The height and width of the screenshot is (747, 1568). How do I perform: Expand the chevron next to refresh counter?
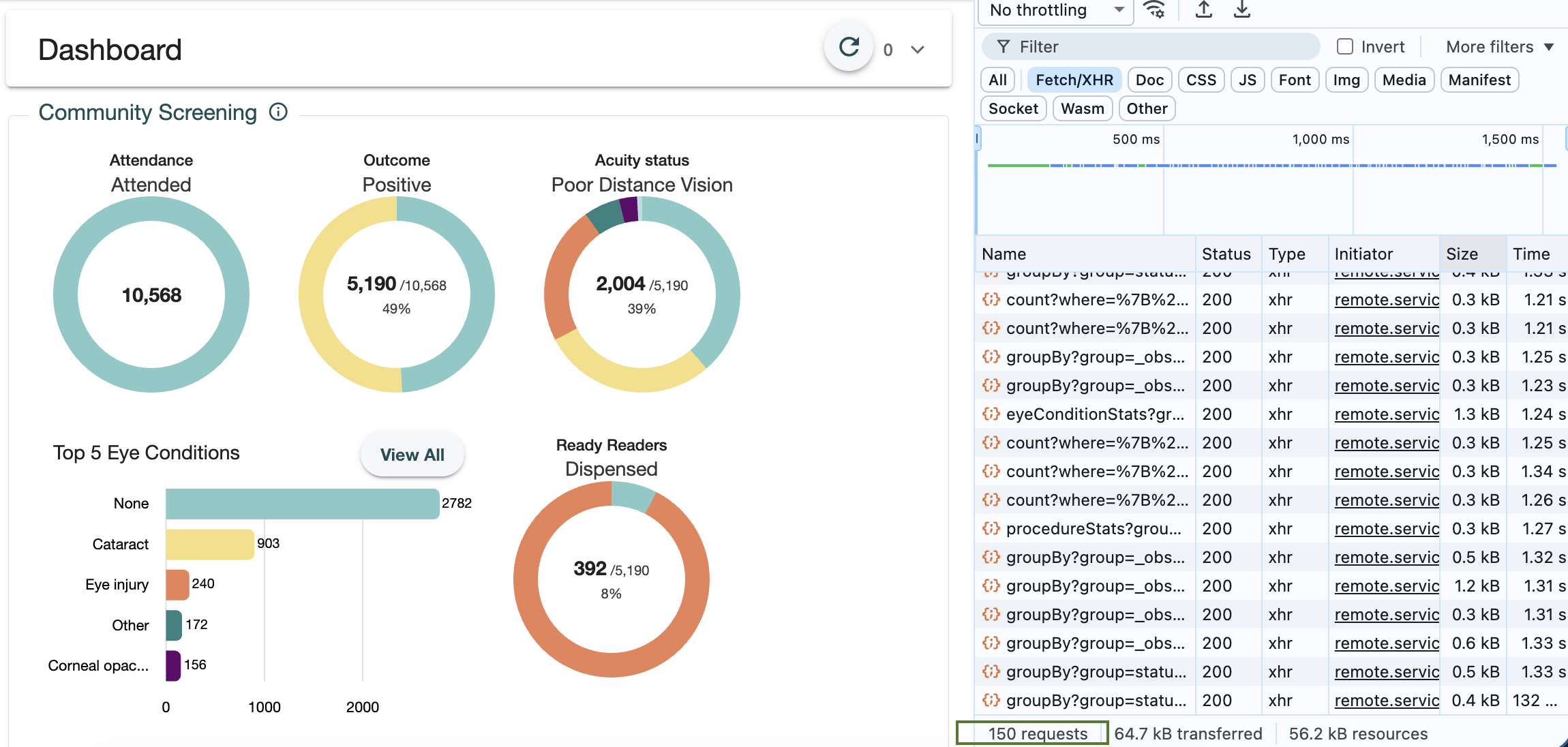[918, 50]
